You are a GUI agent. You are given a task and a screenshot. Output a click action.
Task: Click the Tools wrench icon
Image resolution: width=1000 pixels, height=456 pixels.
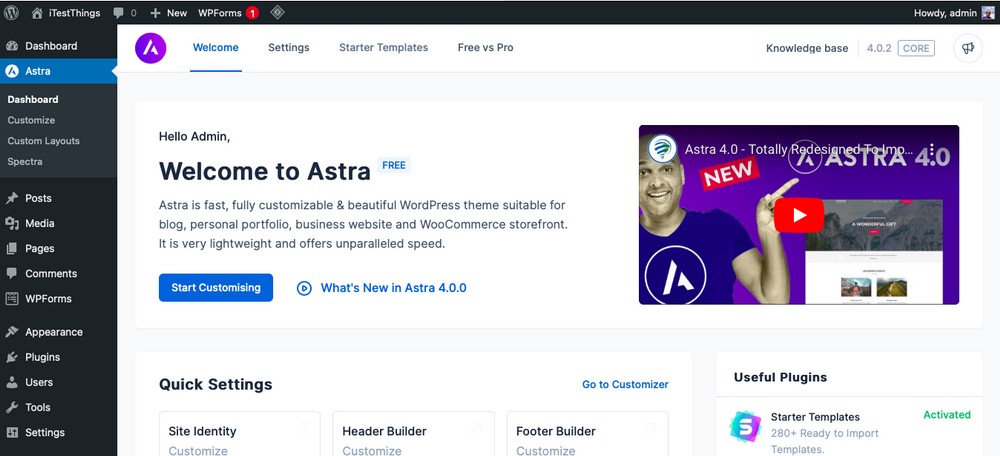click(x=11, y=407)
